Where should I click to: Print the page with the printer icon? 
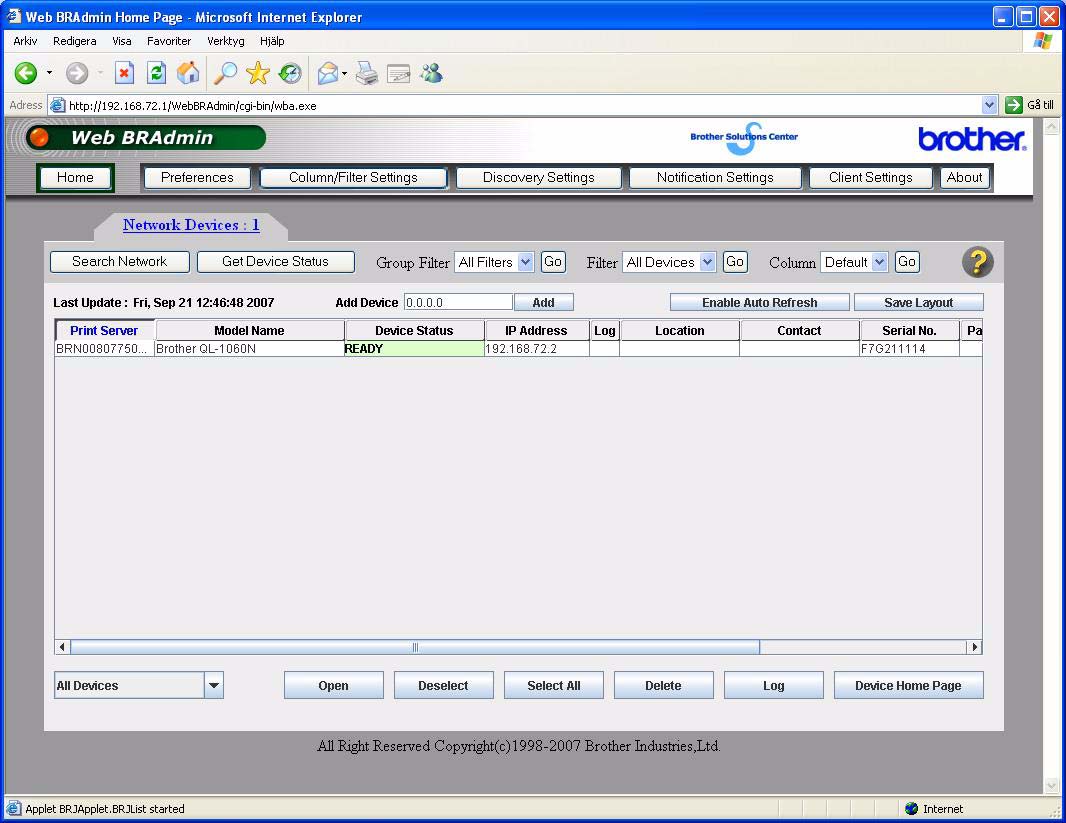coord(367,73)
